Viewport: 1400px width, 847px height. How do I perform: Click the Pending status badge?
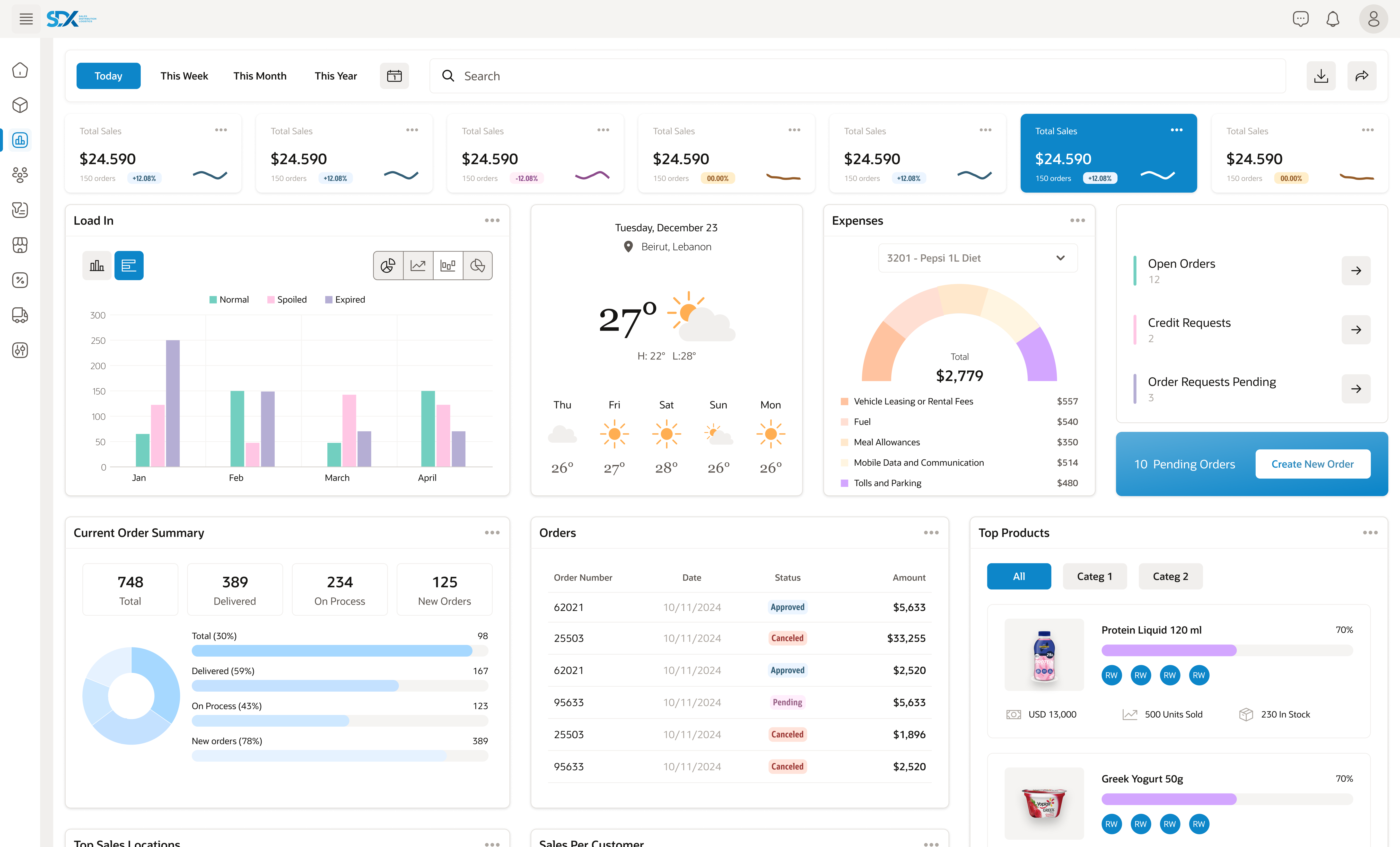(787, 703)
